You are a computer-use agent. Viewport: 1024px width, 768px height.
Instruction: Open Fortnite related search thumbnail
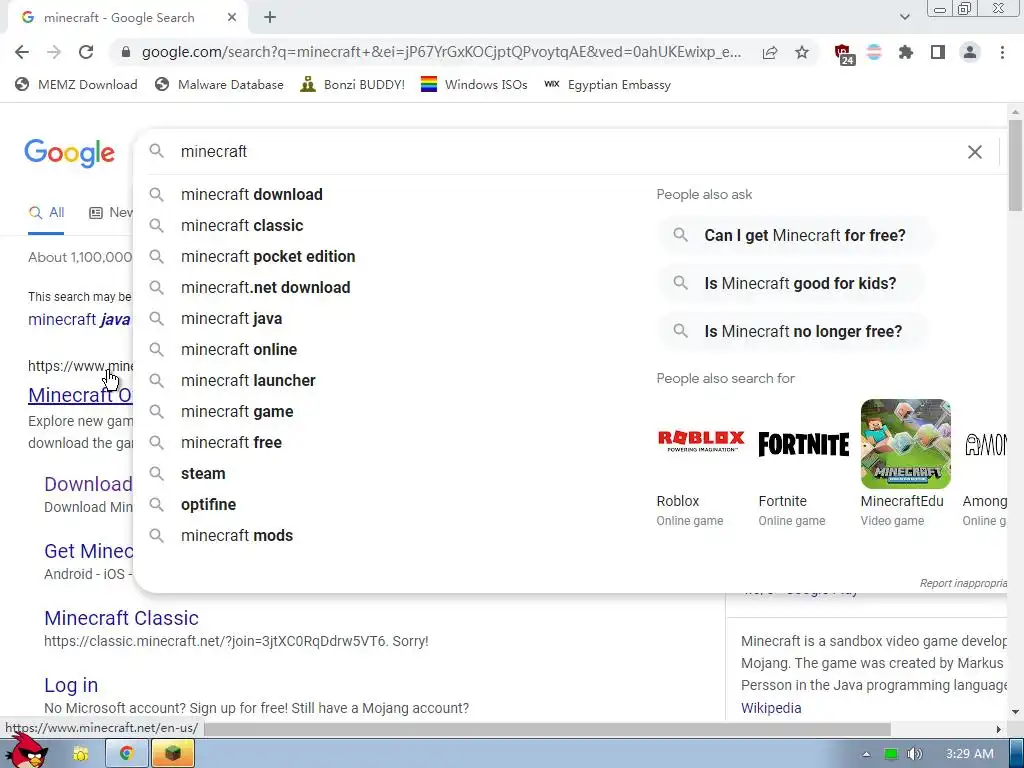[x=803, y=444]
